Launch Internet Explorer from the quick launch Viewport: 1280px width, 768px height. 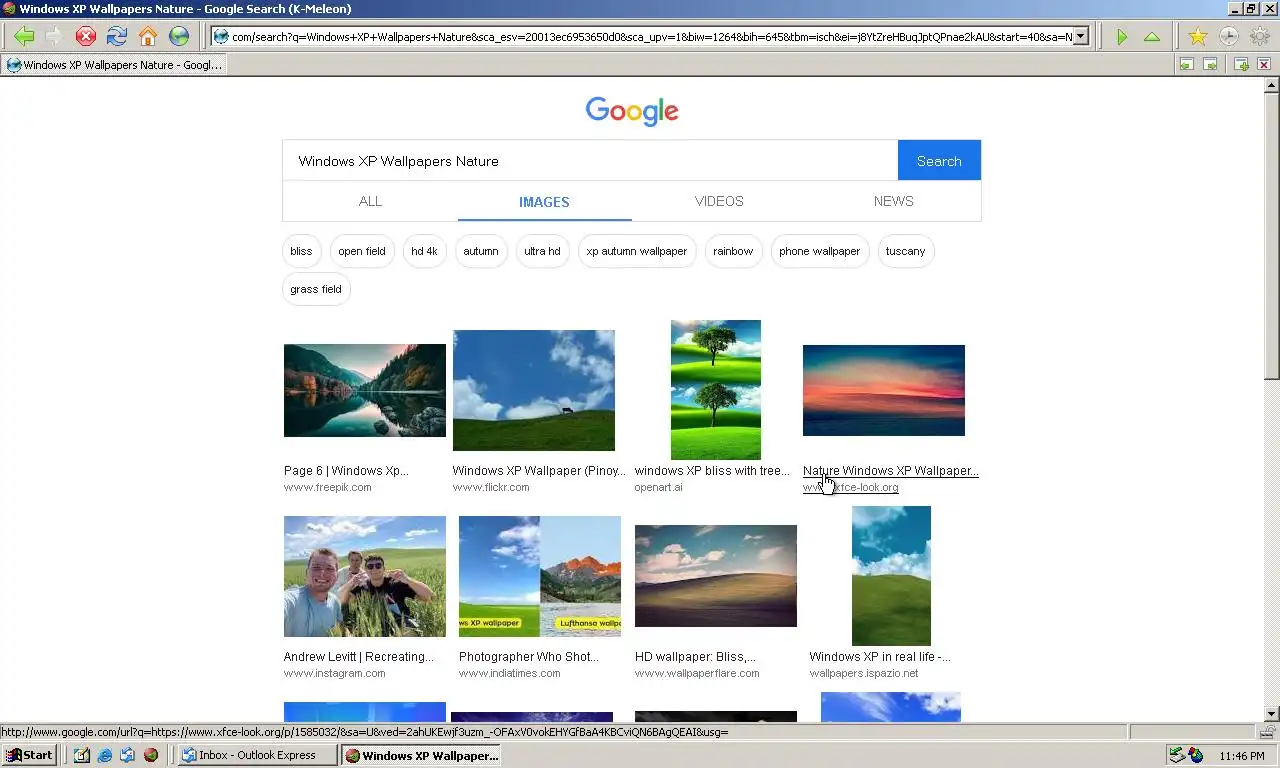pyautogui.click(x=104, y=755)
